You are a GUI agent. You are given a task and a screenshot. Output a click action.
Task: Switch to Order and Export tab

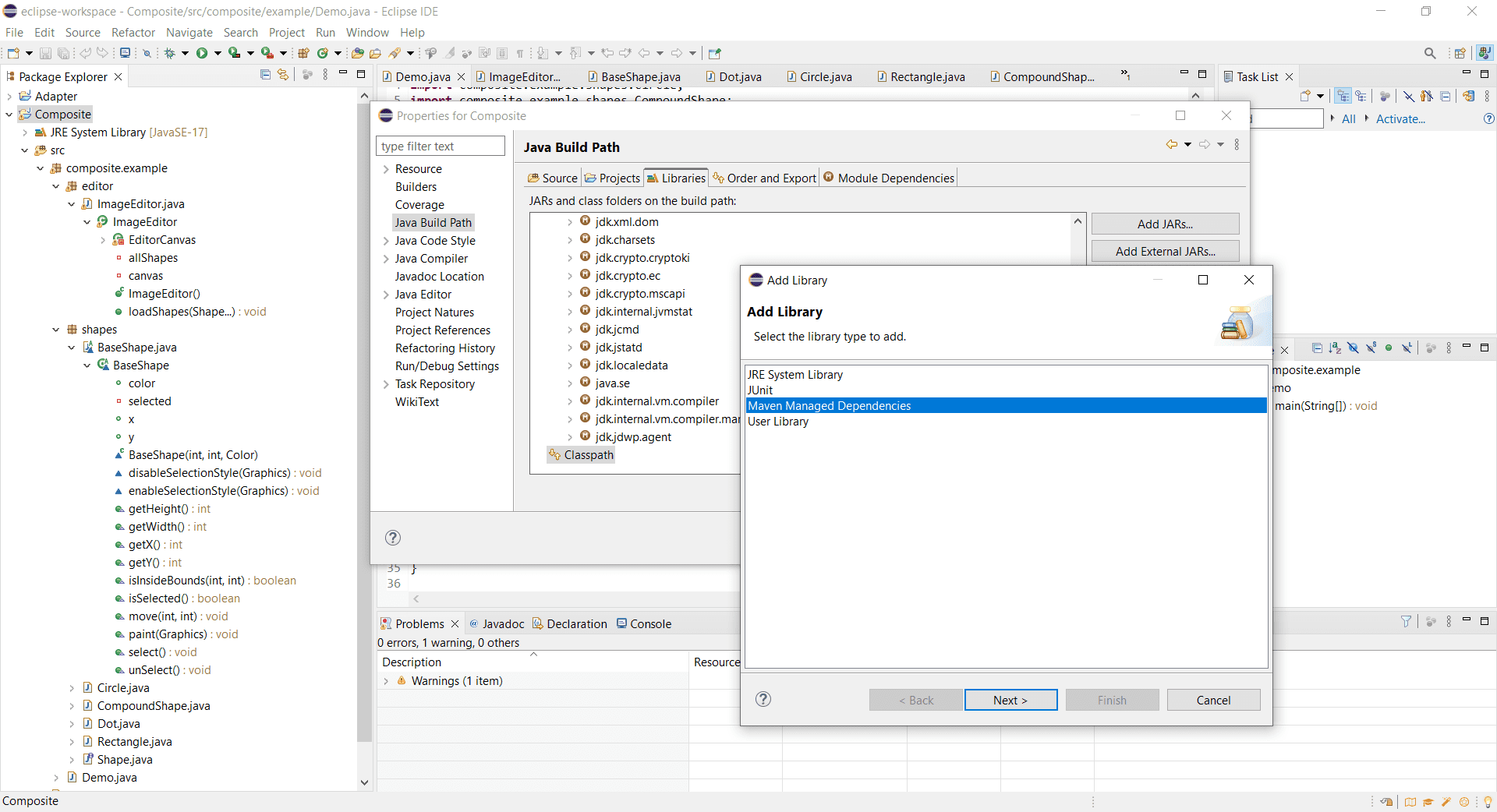pos(764,178)
